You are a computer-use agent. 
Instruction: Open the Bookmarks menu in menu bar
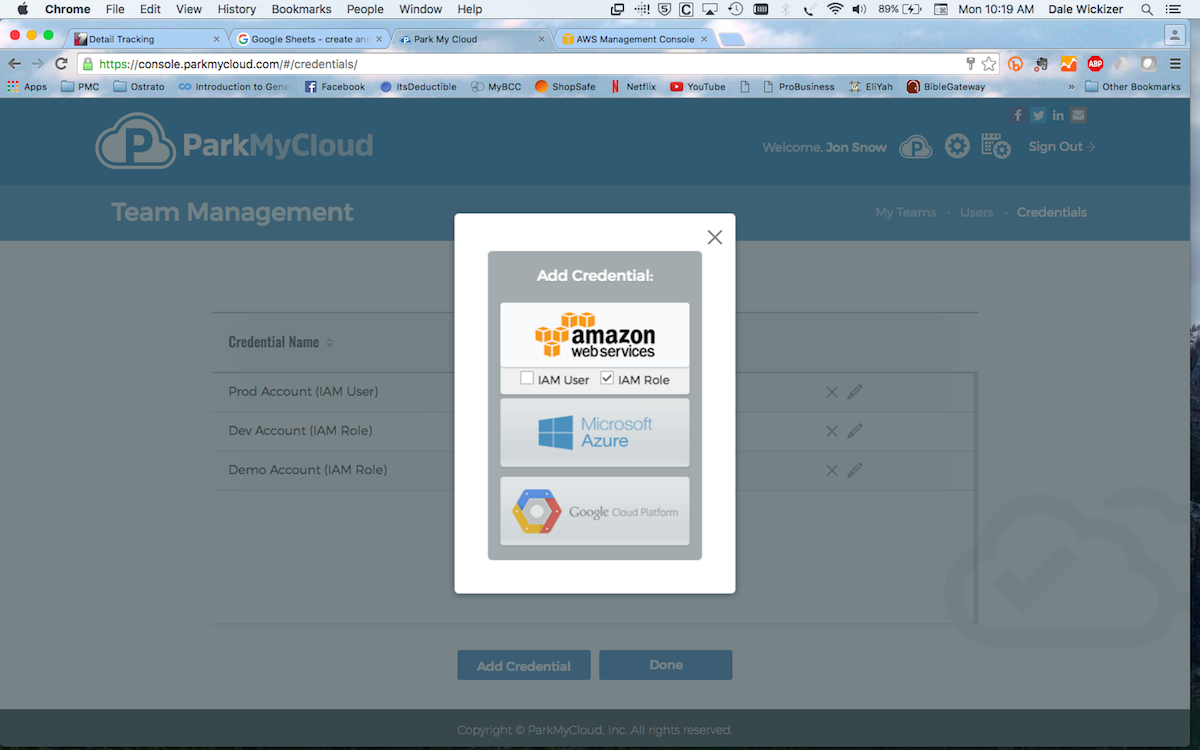click(x=301, y=9)
